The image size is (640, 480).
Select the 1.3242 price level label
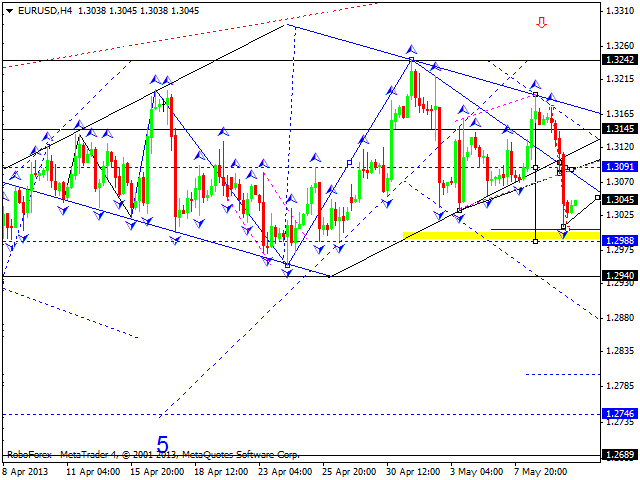click(x=620, y=60)
